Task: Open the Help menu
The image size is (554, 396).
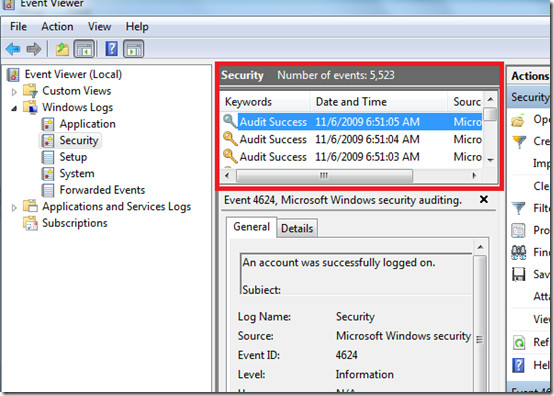Action: click(137, 27)
